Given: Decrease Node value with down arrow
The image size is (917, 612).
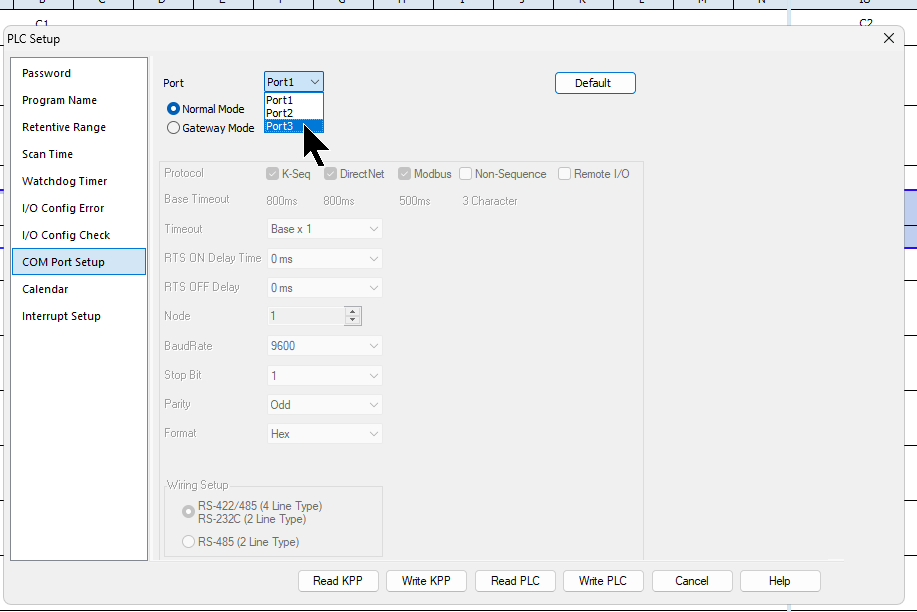Looking at the screenshot, I should click(353, 320).
